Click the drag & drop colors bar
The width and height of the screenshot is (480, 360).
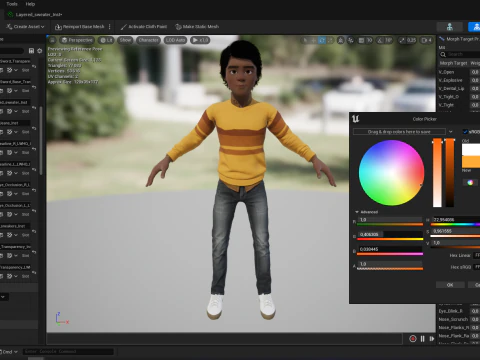(399, 132)
